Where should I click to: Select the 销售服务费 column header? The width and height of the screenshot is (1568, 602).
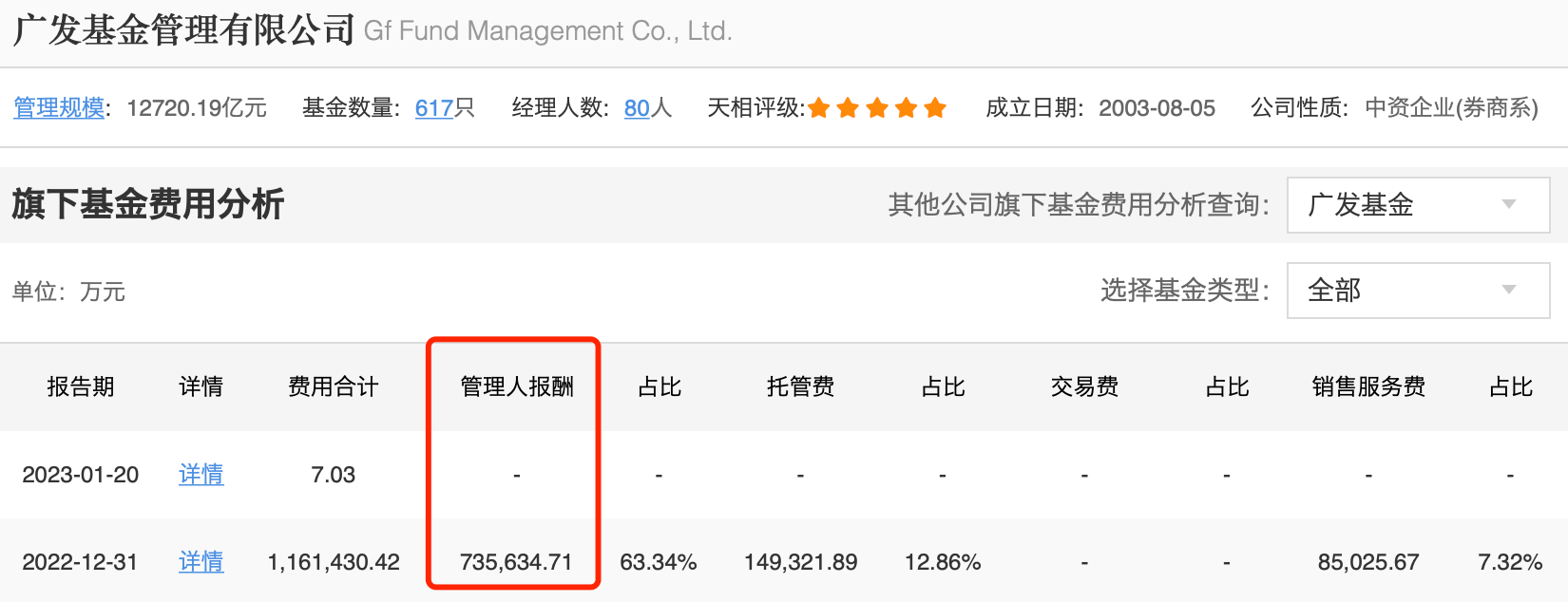click(x=1368, y=387)
